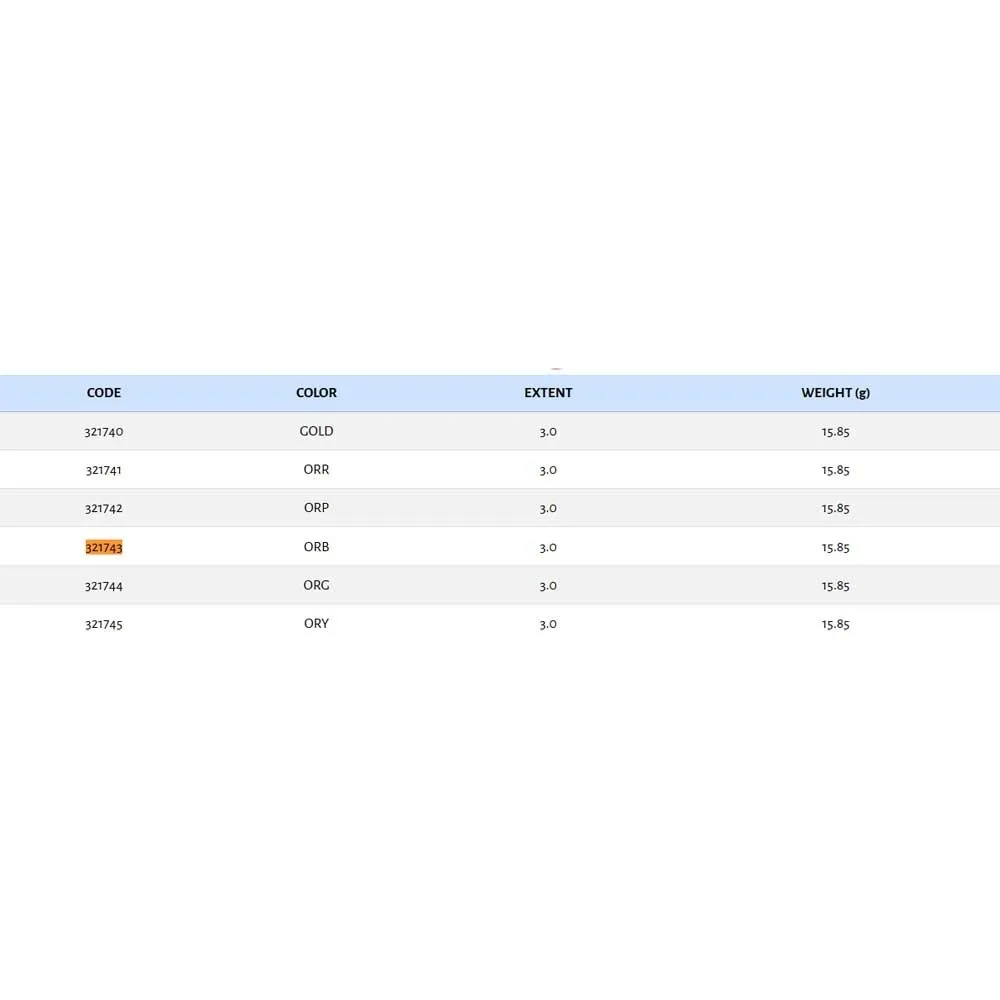1000x1000 pixels.
Task: Click the WEIGHT (g) column header
Action: tap(835, 393)
